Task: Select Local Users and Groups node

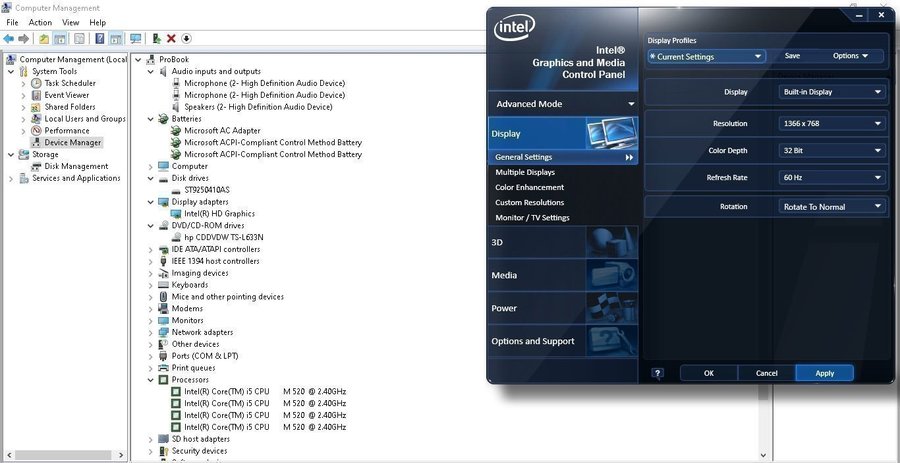Action: click(x=85, y=119)
